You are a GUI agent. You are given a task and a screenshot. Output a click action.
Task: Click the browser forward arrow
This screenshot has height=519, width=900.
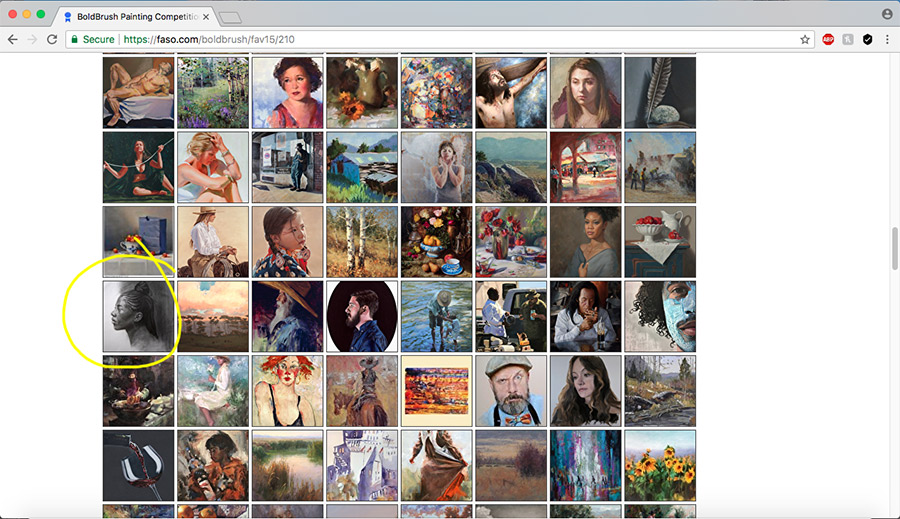[32, 40]
